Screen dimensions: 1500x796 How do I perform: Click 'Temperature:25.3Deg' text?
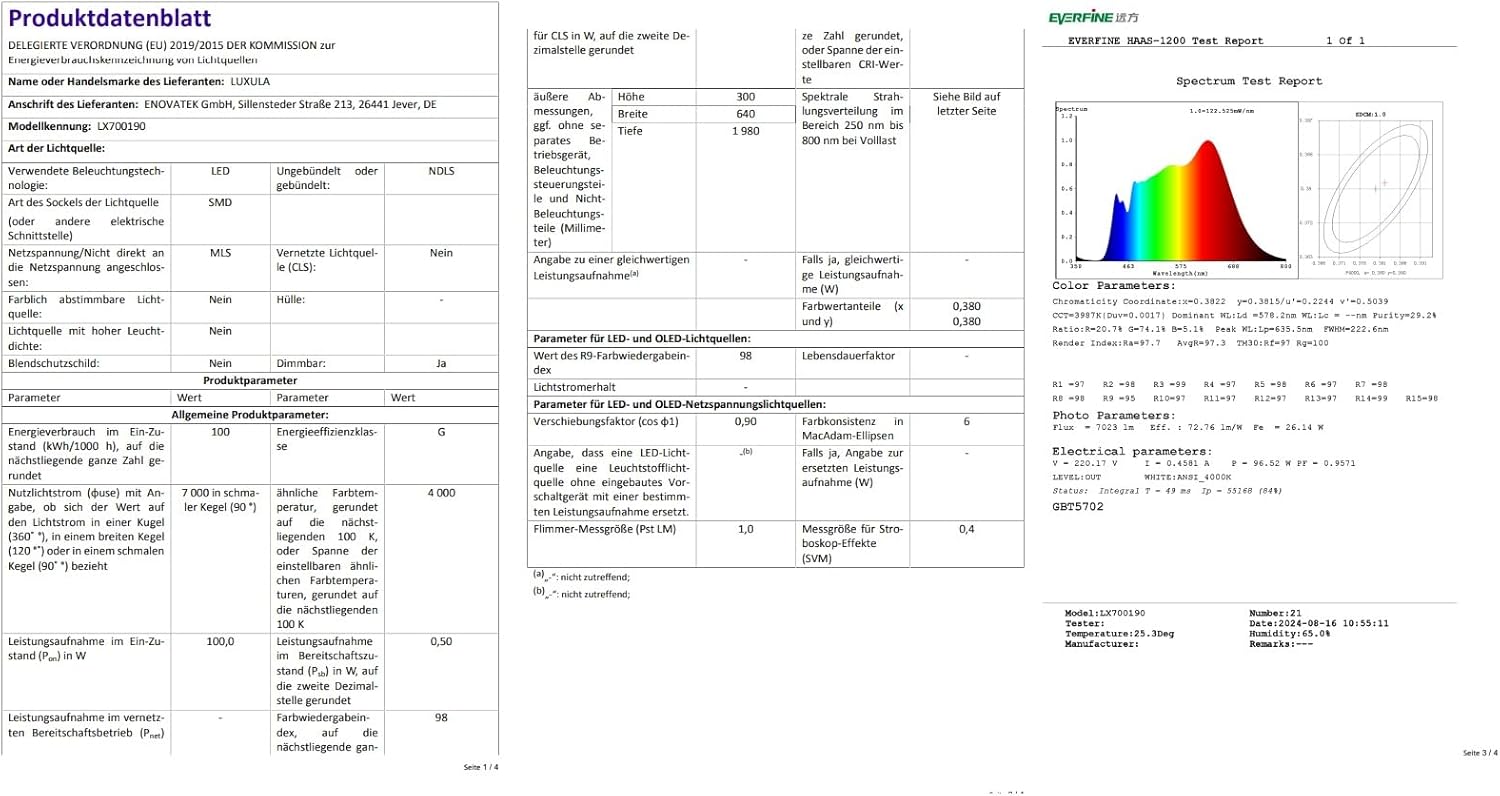1119,634
